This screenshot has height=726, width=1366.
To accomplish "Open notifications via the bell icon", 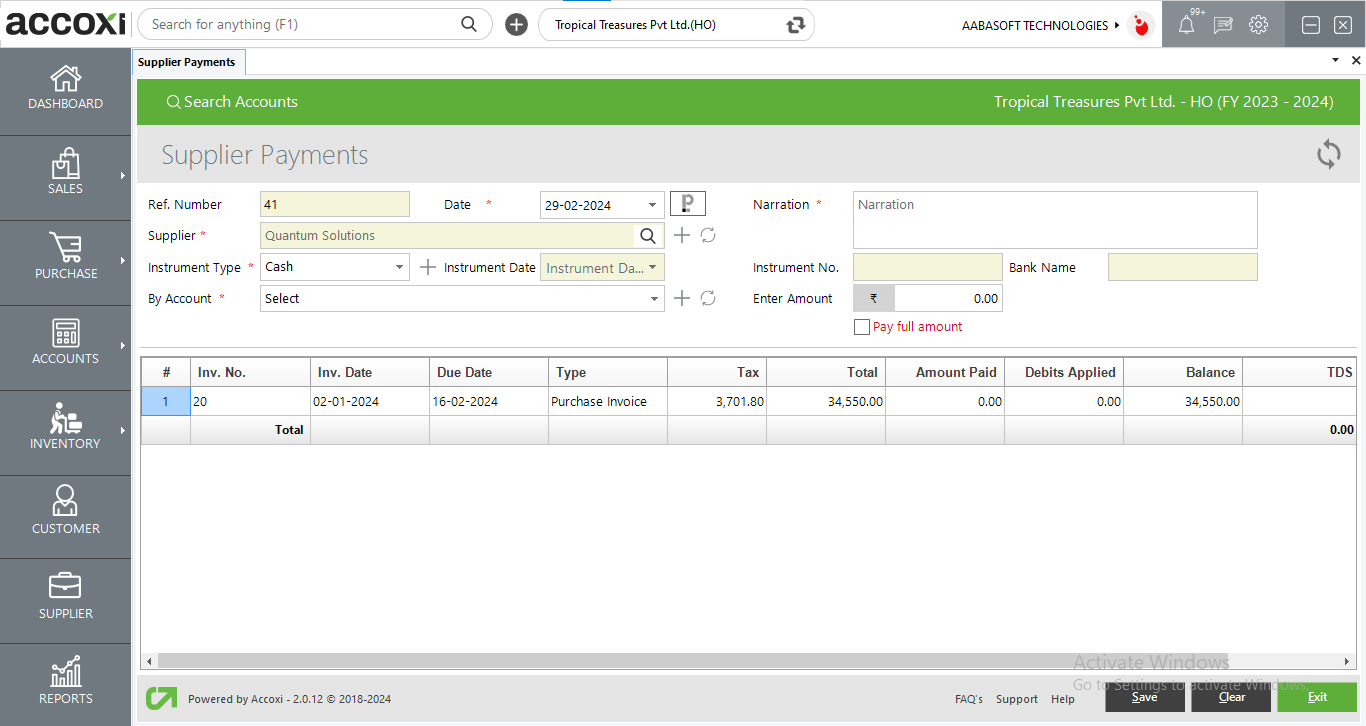I will coord(1186,24).
